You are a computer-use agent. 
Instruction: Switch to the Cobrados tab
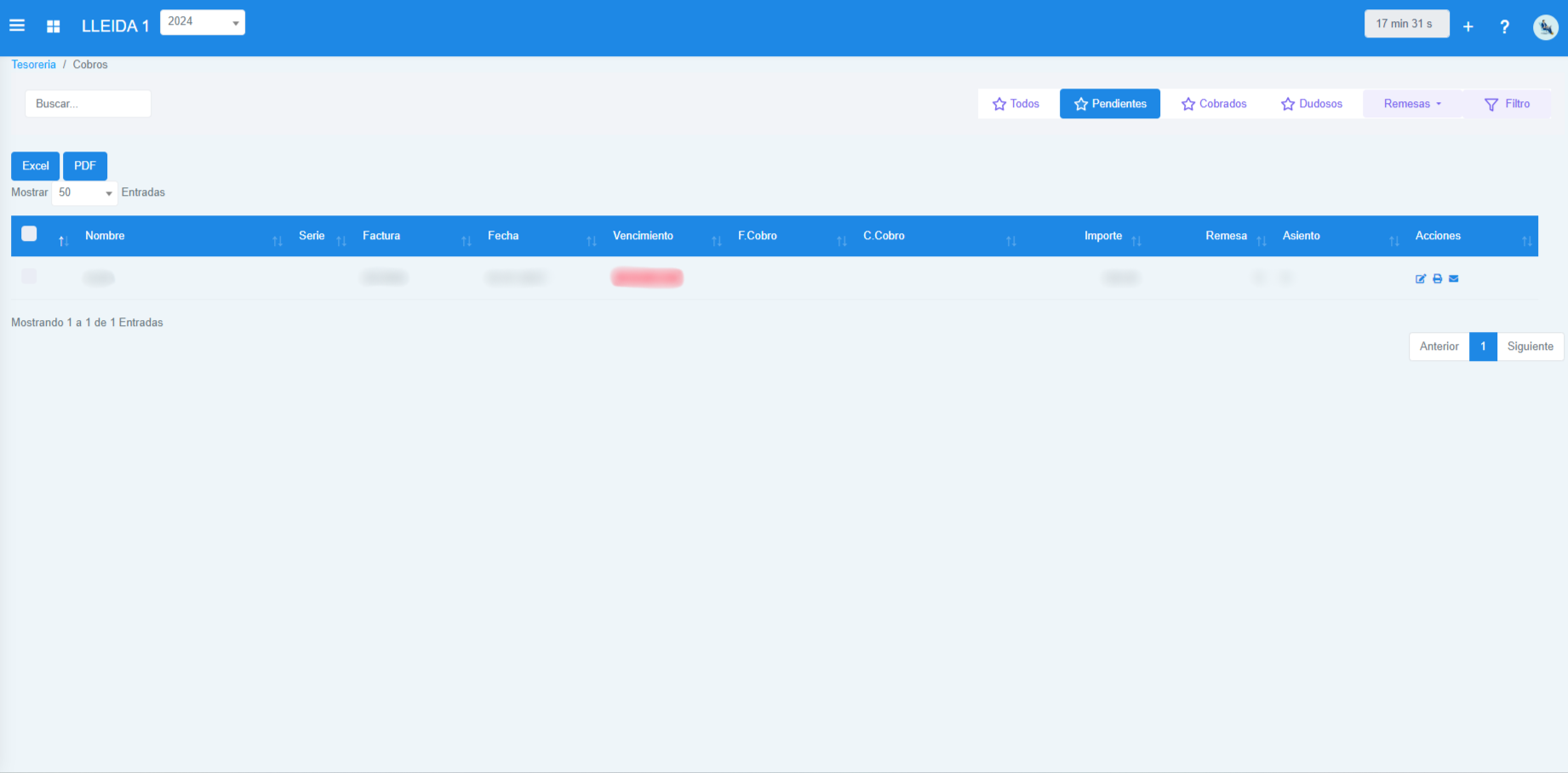1214,104
